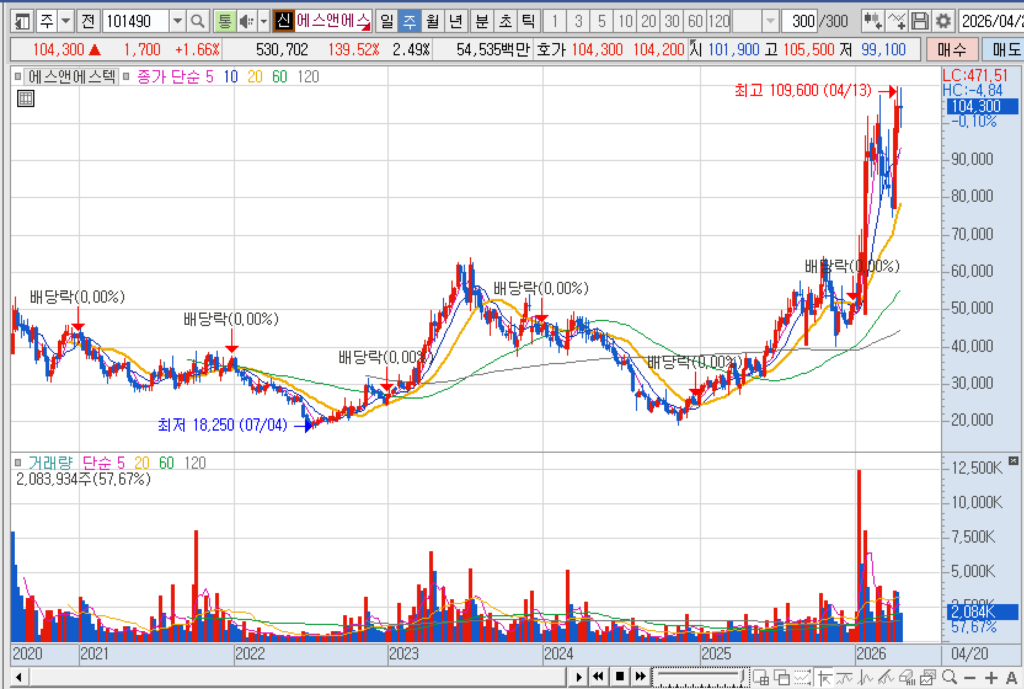Select the 초 second chart period
The image size is (1024, 689).
505,22
